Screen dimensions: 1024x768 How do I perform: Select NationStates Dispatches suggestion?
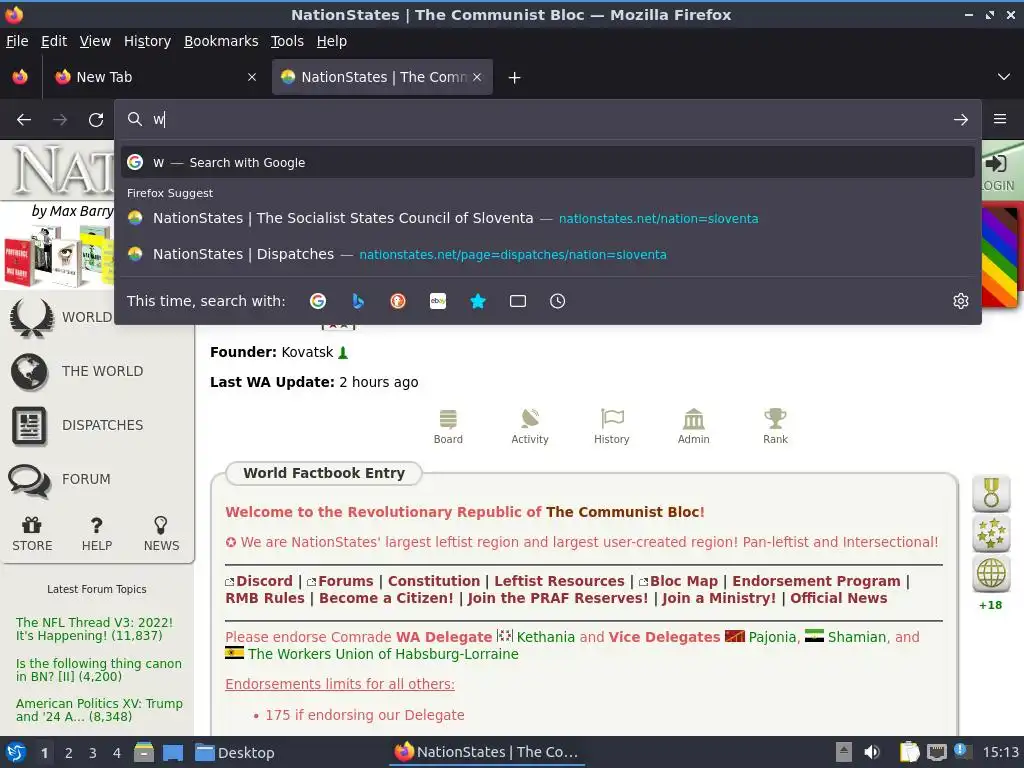(547, 254)
